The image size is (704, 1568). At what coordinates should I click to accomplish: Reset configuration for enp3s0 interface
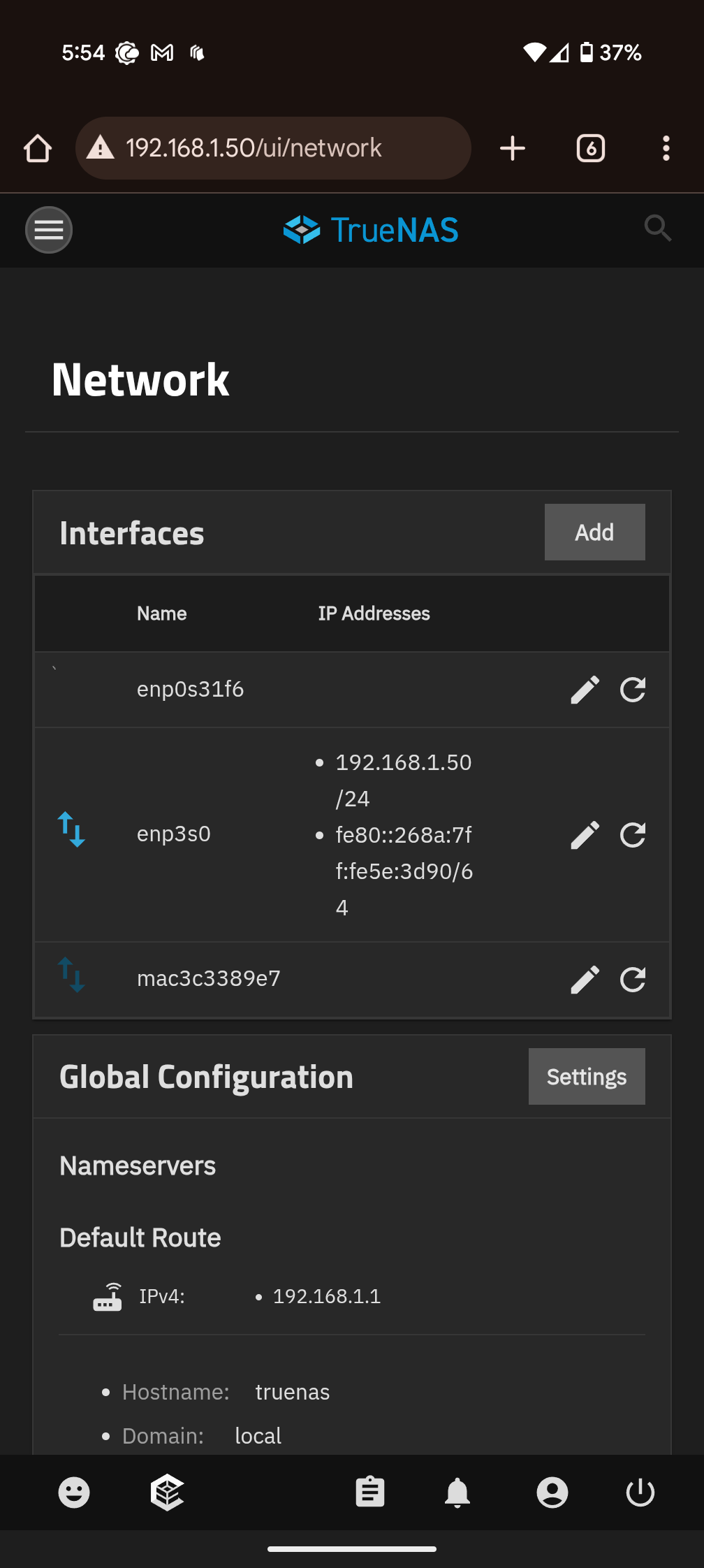[633, 835]
